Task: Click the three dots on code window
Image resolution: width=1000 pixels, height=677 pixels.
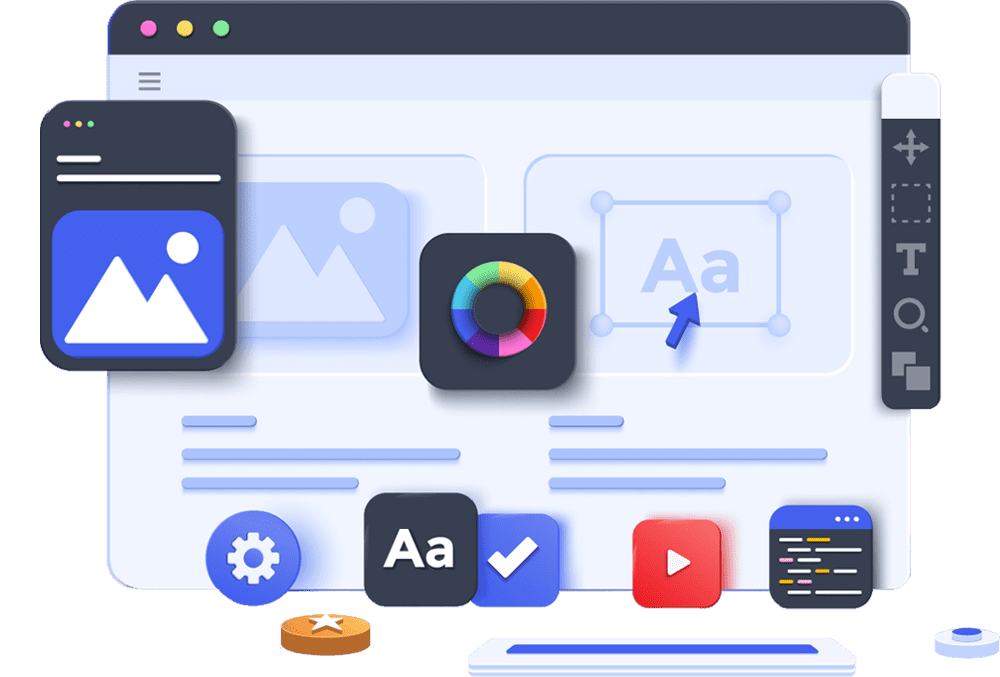Action: [847, 519]
